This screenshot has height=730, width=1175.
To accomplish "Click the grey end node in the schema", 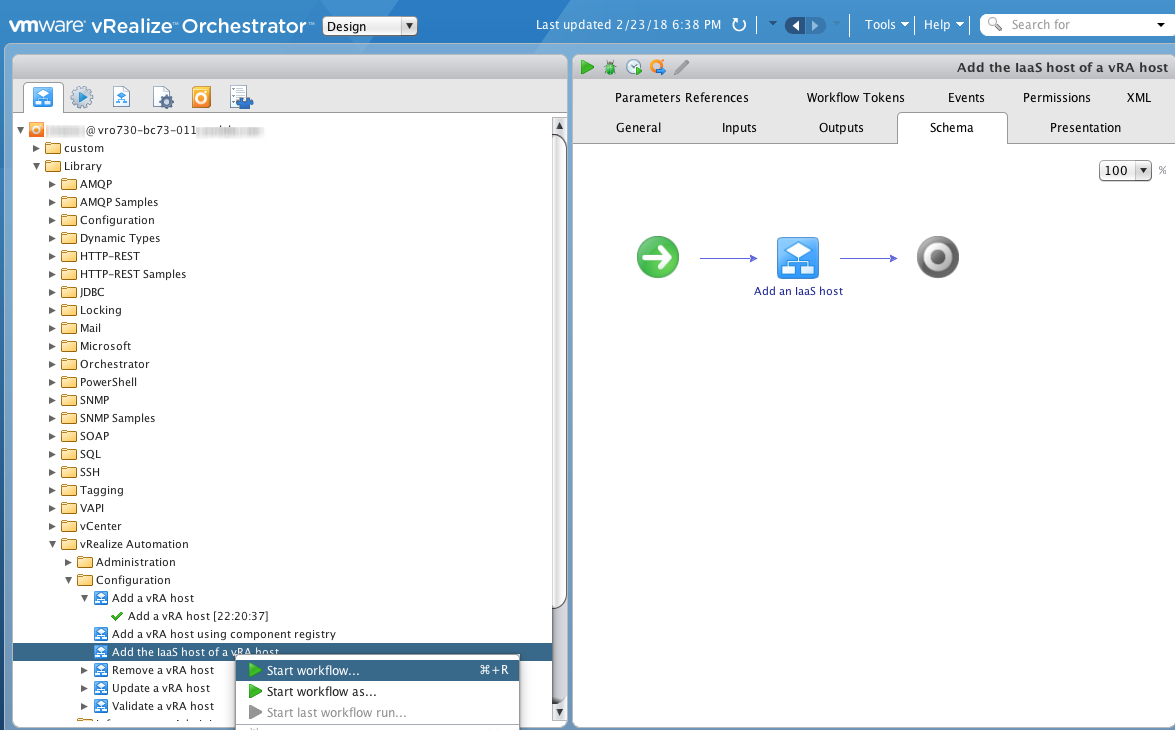I will coord(937,257).
